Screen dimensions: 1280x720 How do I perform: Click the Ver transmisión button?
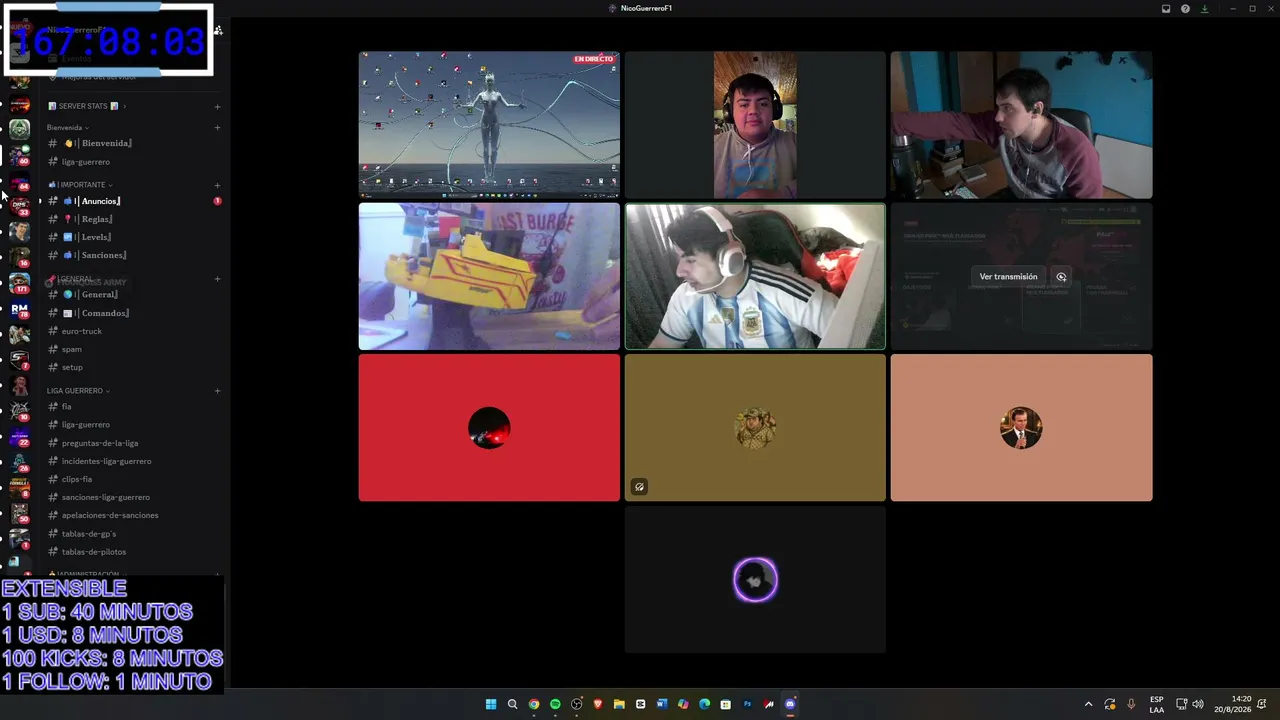(1008, 277)
